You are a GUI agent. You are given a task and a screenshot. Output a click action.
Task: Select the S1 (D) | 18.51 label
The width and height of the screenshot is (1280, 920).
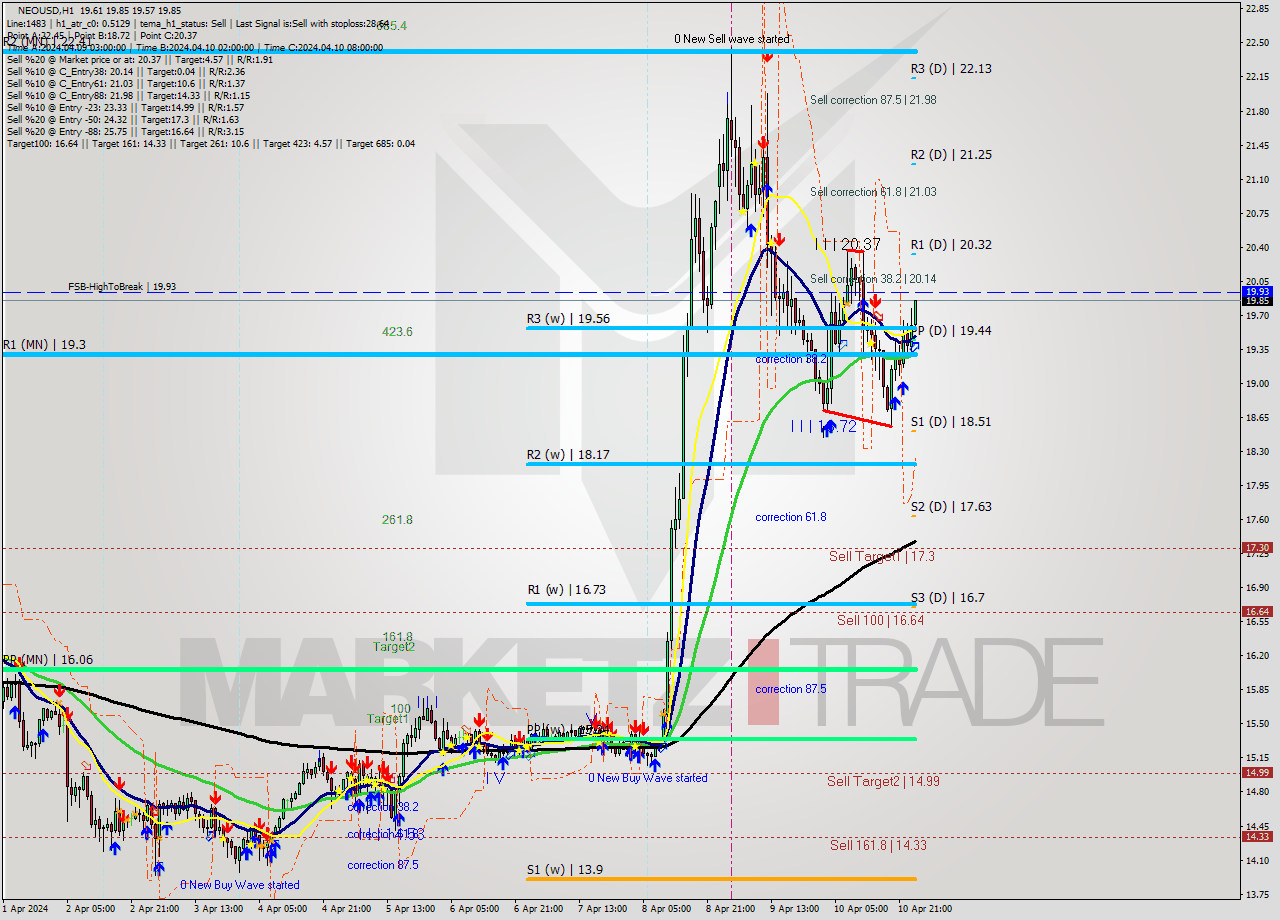[951, 422]
